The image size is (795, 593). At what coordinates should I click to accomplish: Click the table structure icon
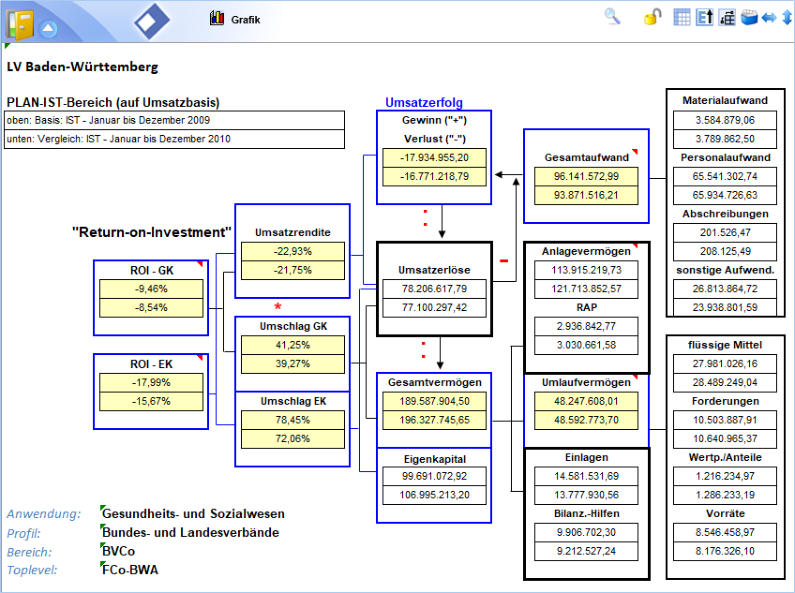726,18
